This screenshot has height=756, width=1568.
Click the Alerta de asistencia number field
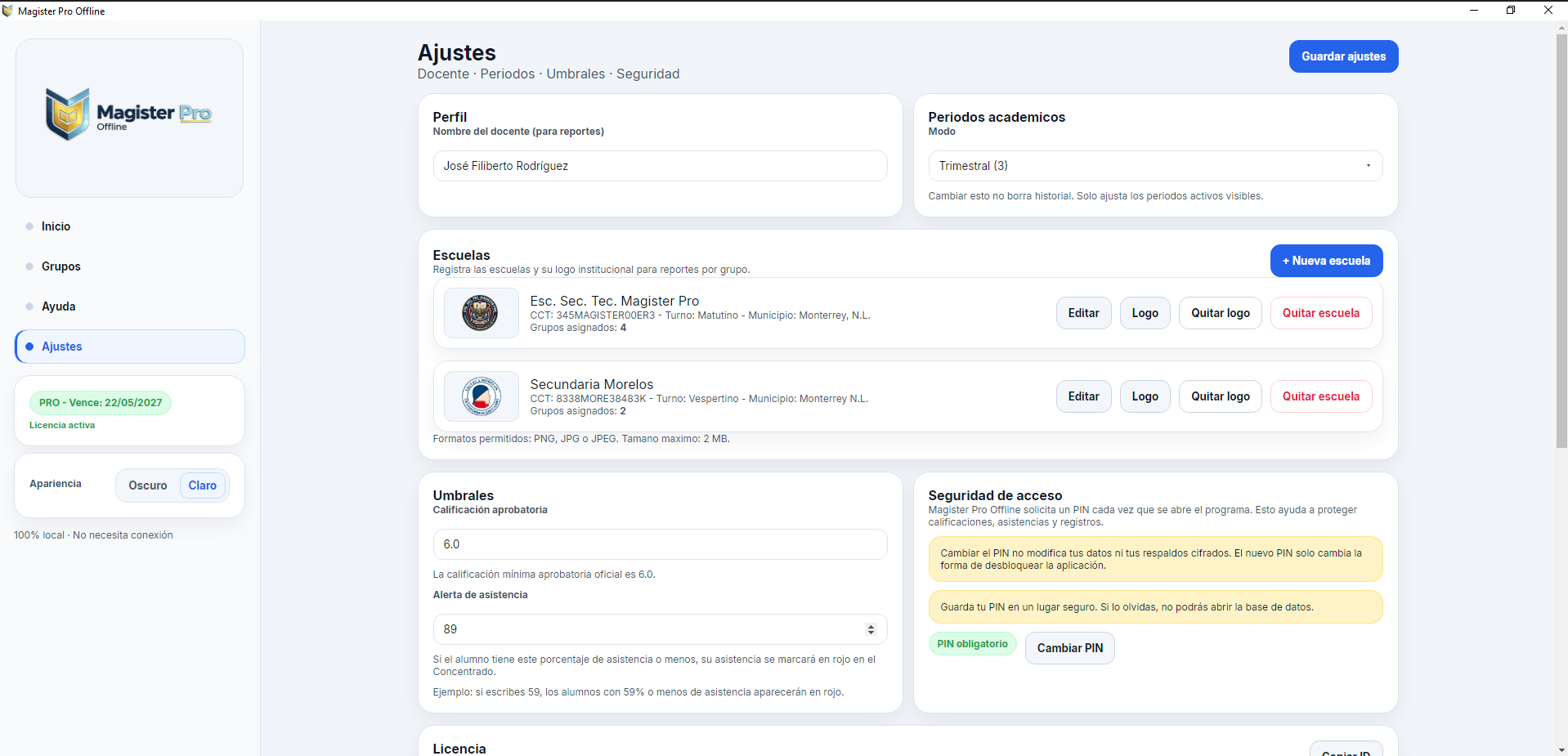(x=660, y=629)
